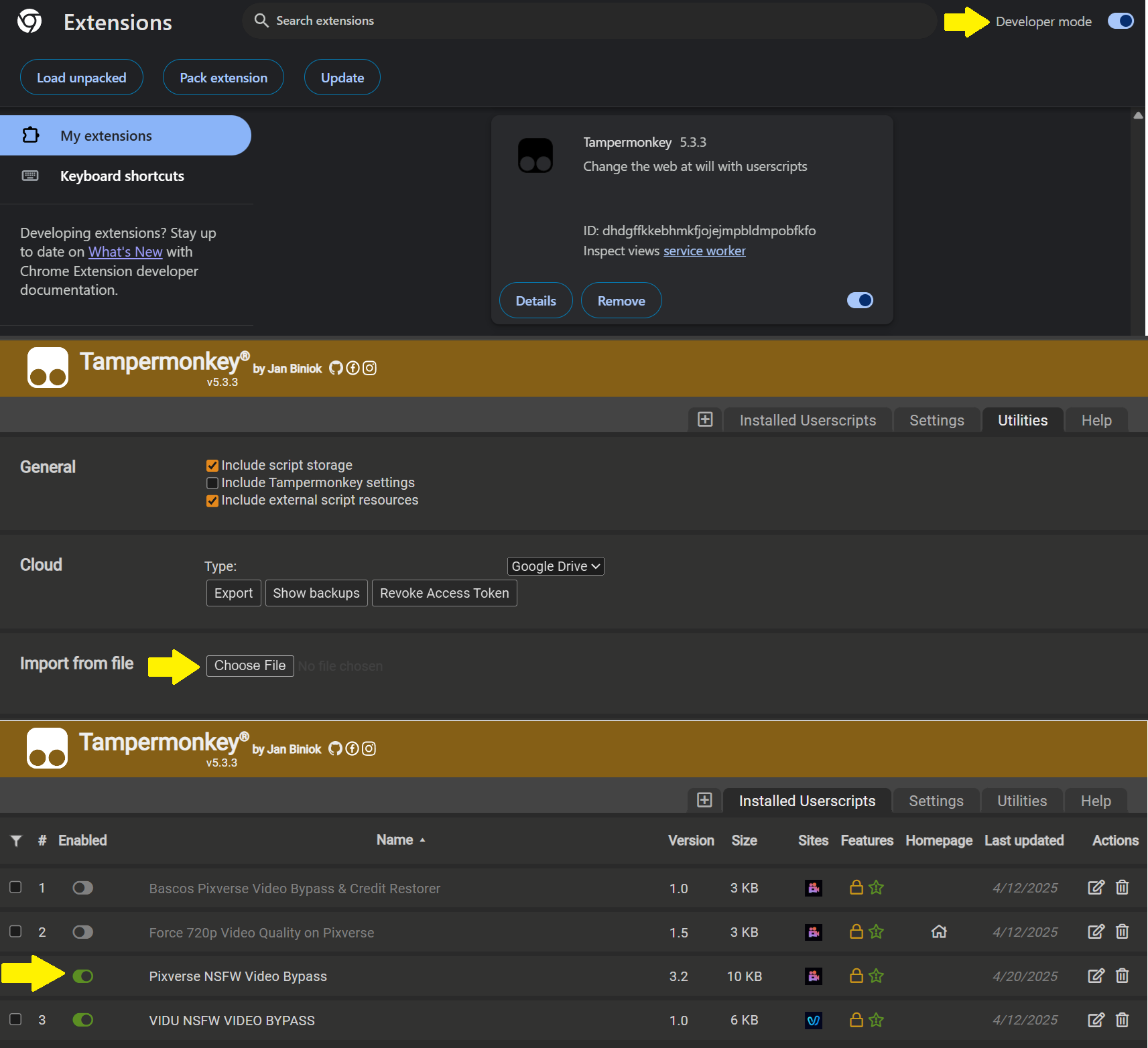Image resolution: width=1148 pixels, height=1048 pixels.
Task: Click Update button
Action: tap(342, 77)
